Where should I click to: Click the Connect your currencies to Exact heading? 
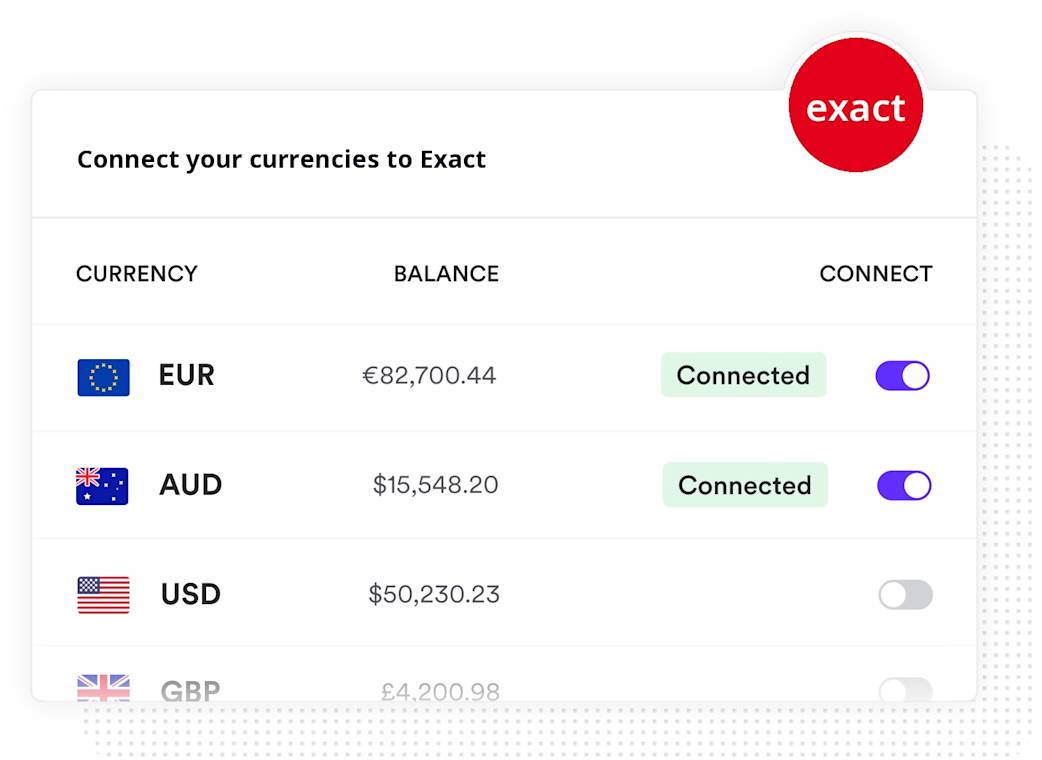click(282, 160)
